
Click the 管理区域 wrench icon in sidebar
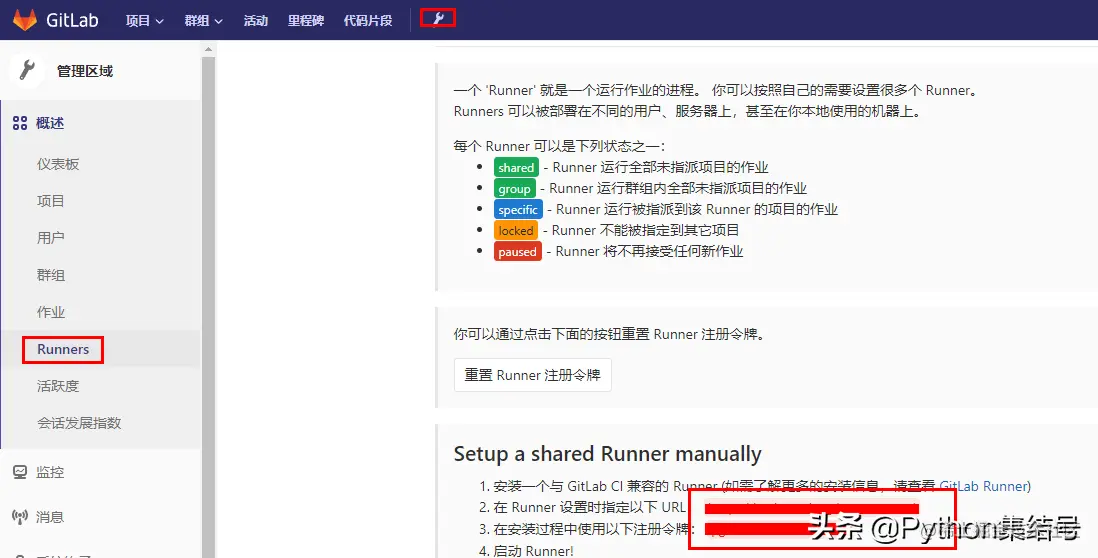click(x=27, y=70)
